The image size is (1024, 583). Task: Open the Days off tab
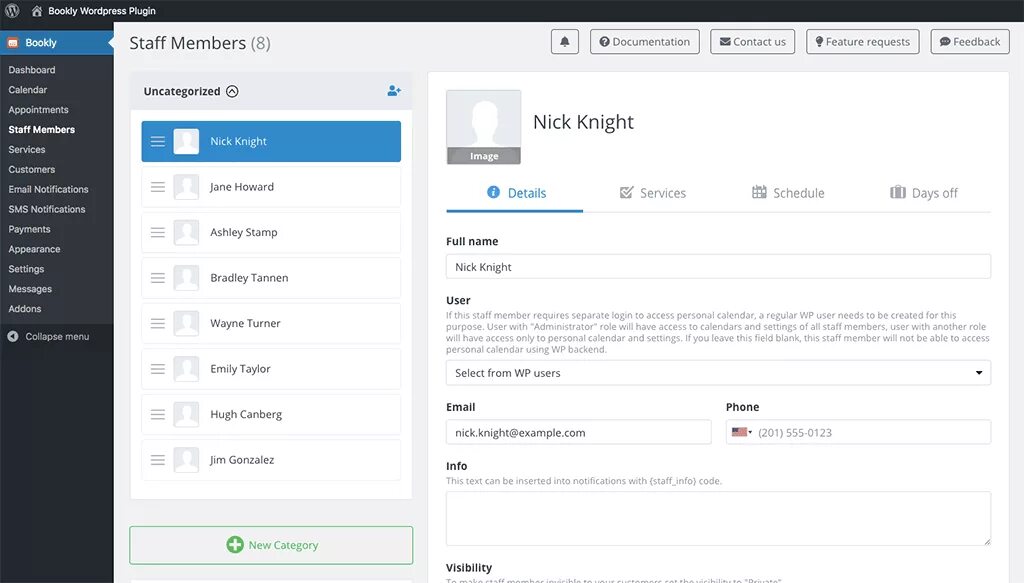(x=924, y=193)
